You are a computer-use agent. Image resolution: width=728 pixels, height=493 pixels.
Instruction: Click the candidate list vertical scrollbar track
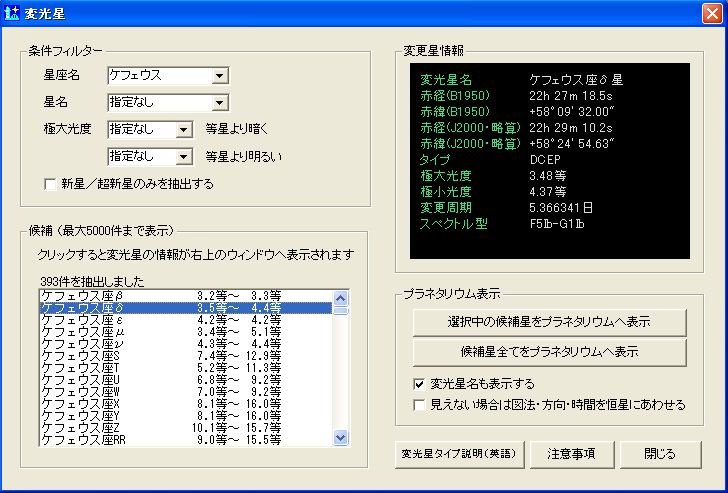pyautogui.click(x=340, y=380)
